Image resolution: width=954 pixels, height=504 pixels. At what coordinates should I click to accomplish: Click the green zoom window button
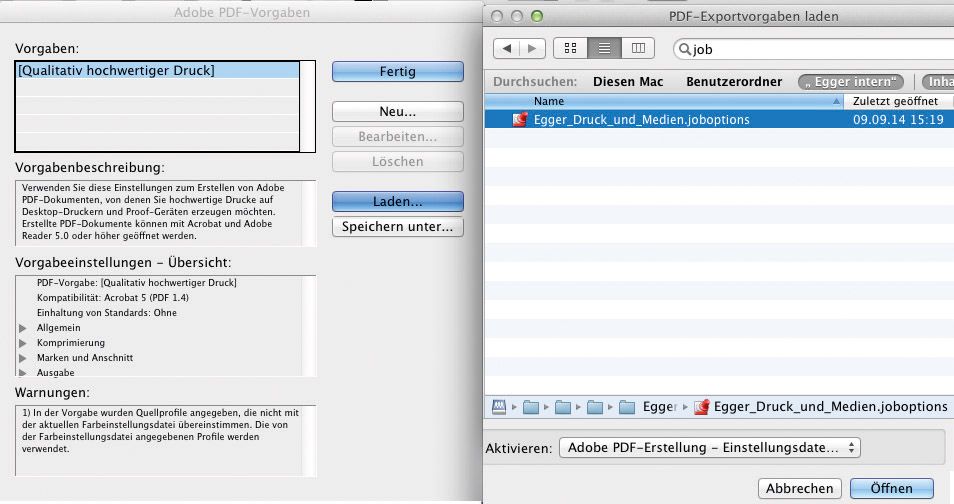[x=537, y=16]
